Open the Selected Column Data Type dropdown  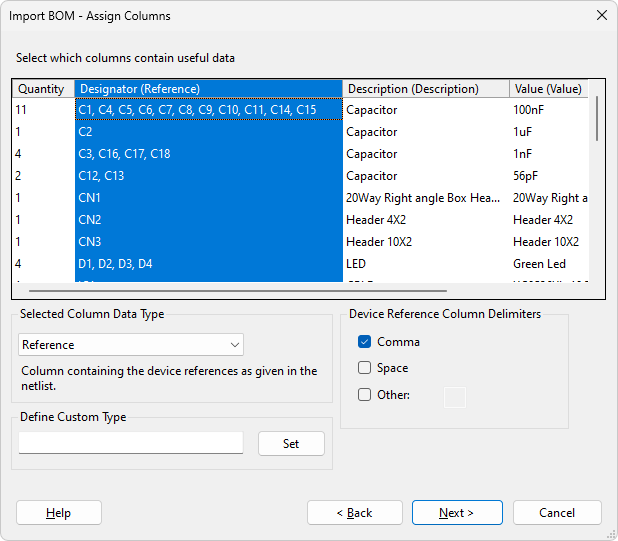[131, 345]
